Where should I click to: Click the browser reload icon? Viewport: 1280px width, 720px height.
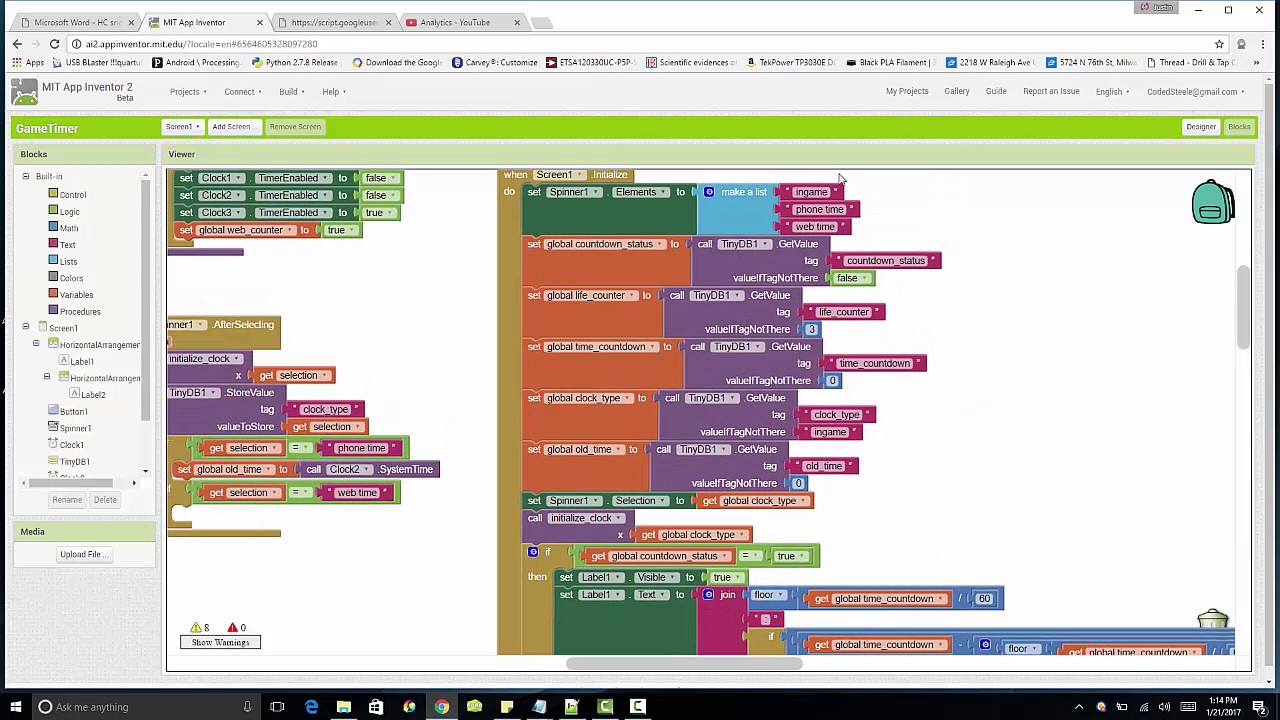[54, 44]
